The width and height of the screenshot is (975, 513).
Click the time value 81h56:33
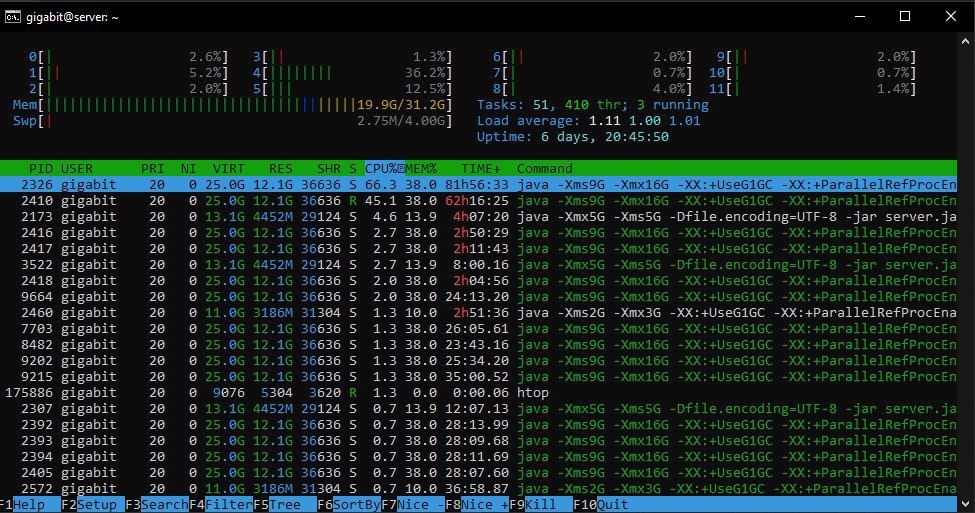point(477,185)
